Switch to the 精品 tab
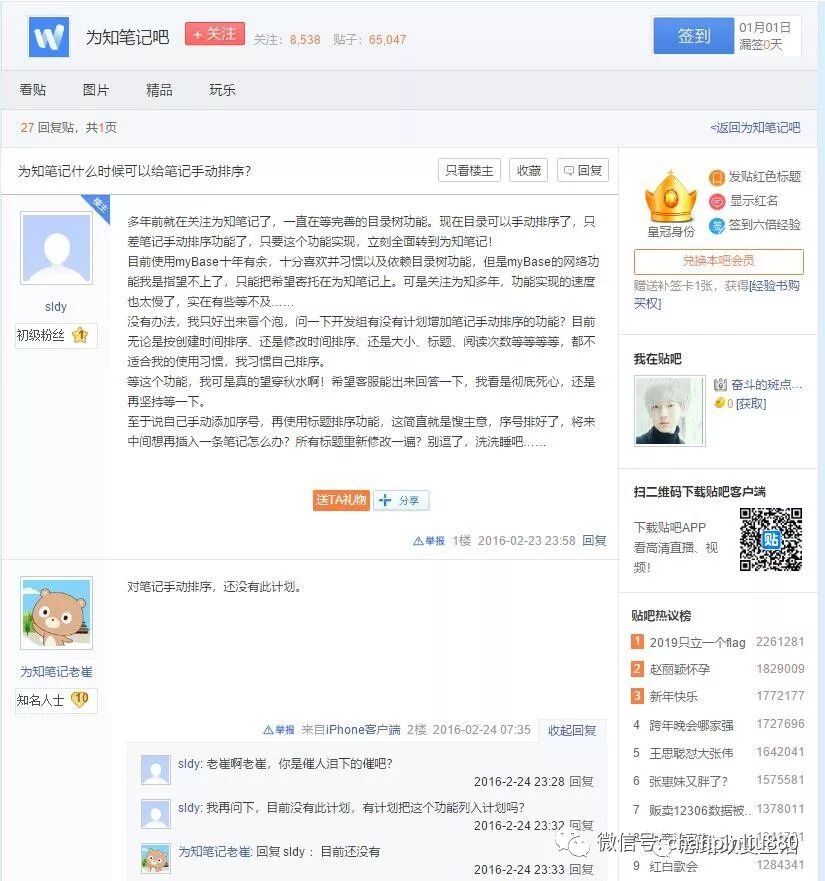This screenshot has height=881, width=825. click(159, 90)
